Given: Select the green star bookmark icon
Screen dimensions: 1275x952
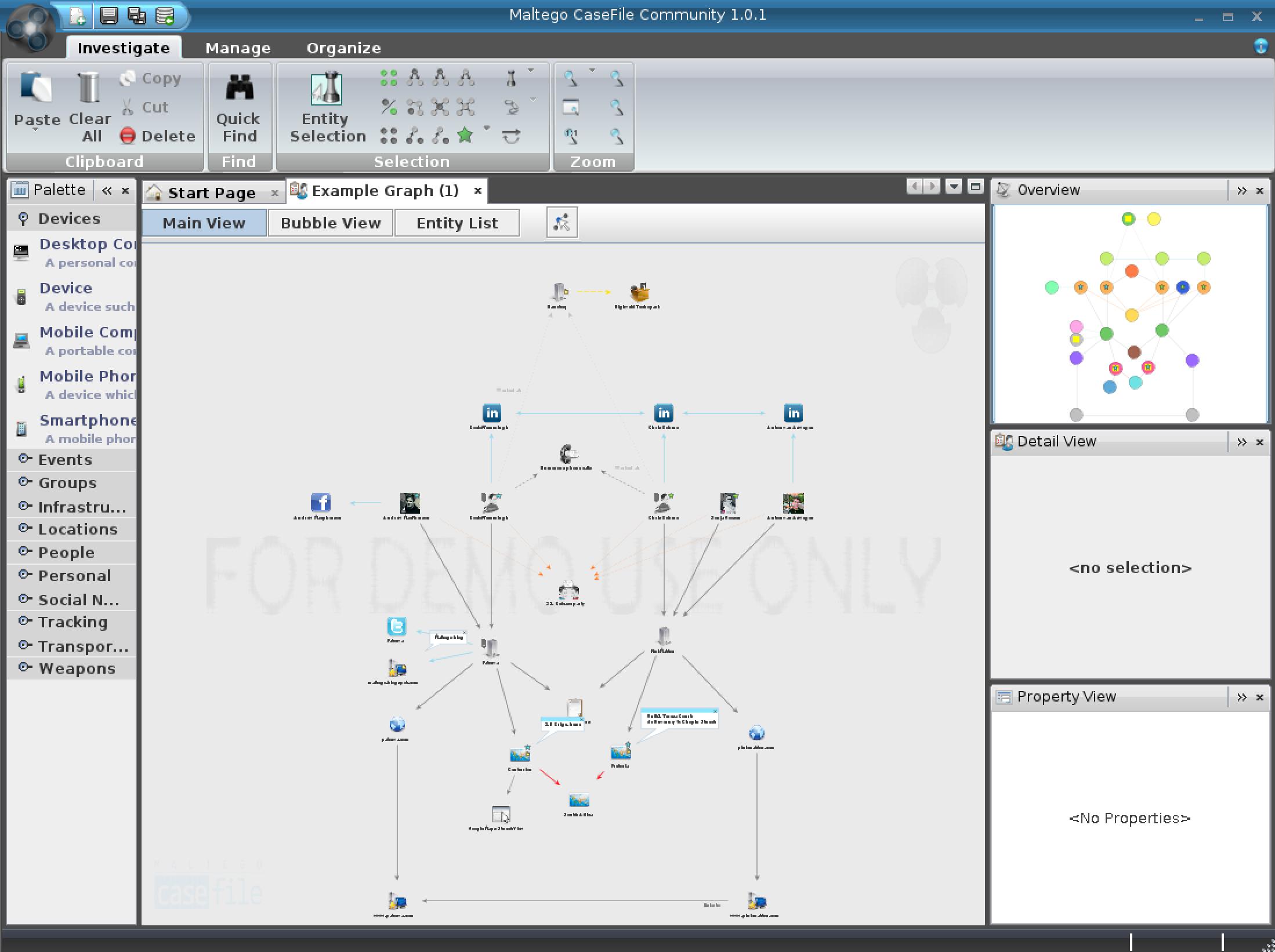Looking at the screenshot, I should pos(465,135).
